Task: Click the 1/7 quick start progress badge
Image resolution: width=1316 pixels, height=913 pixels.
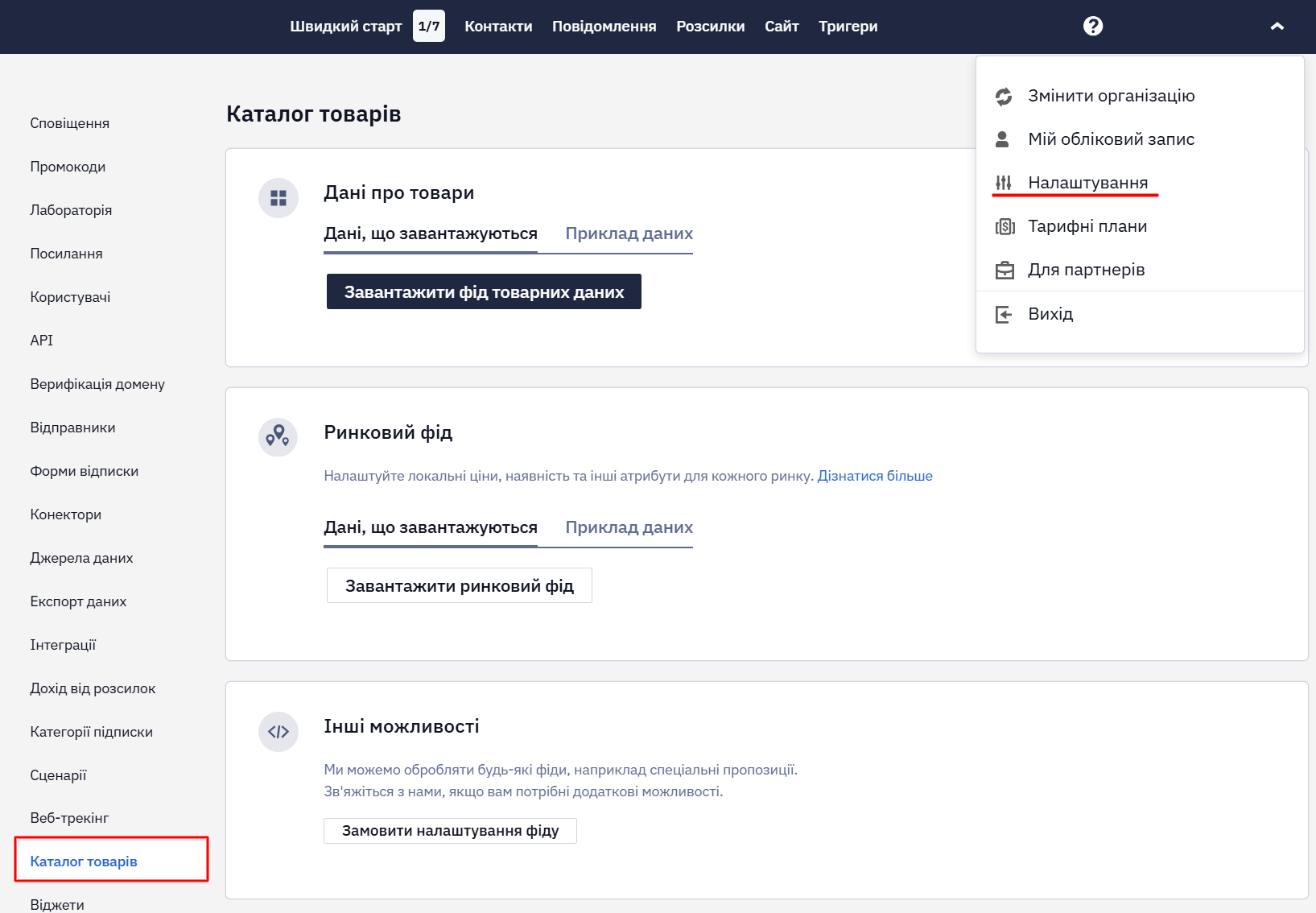Action: (429, 26)
